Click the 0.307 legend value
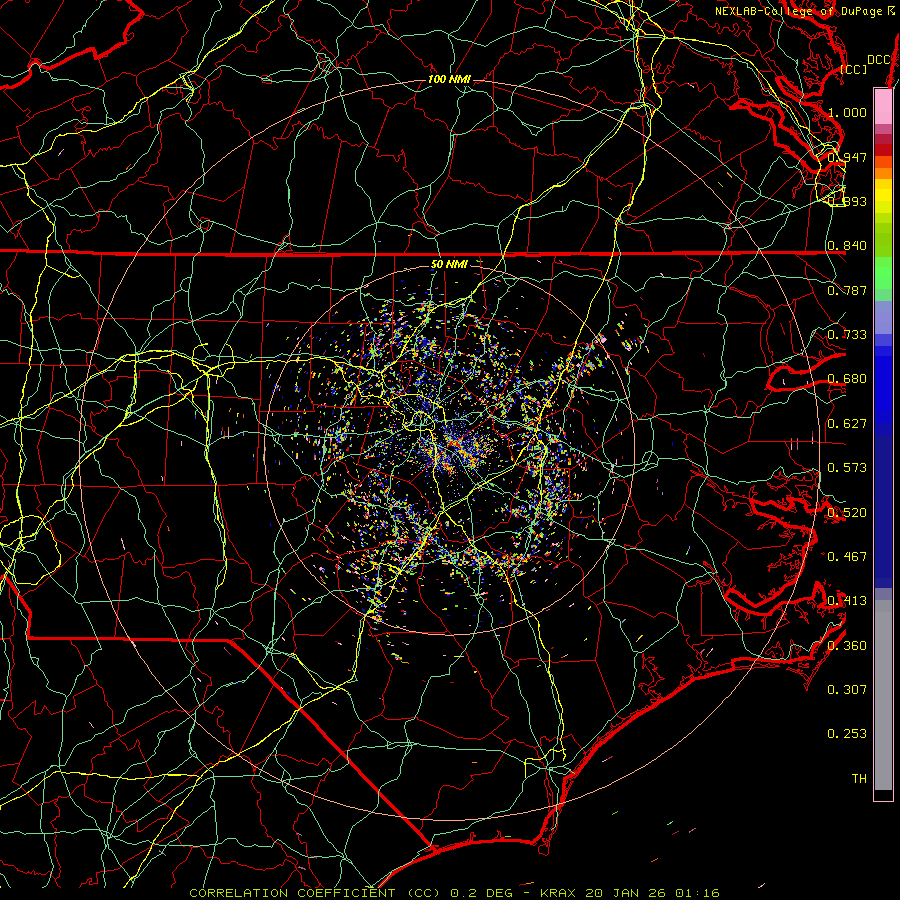900x900 pixels. point(847,690)
